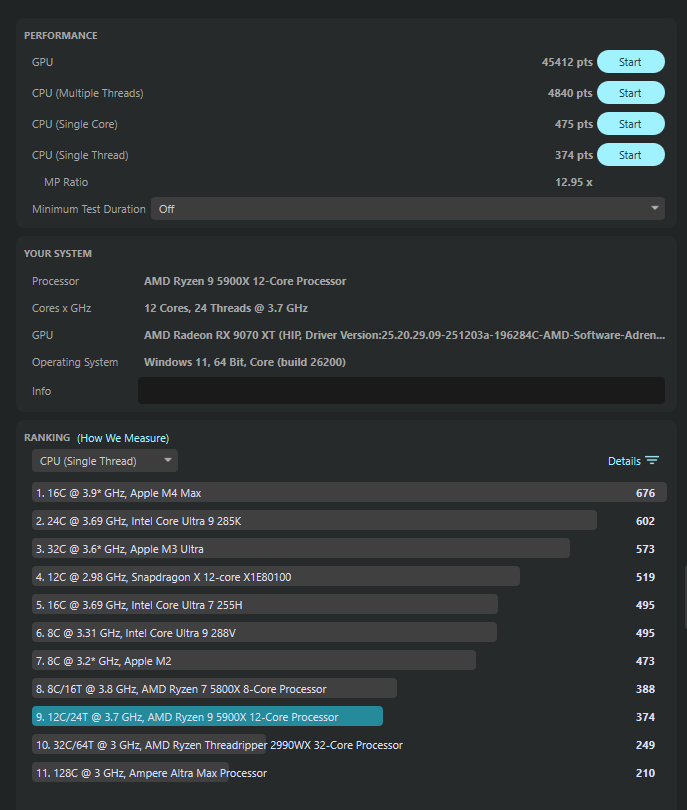The width and height of the screenshot is (687, 810).
Task: Click the Operating System label
Action: click(x=75, y=362)
